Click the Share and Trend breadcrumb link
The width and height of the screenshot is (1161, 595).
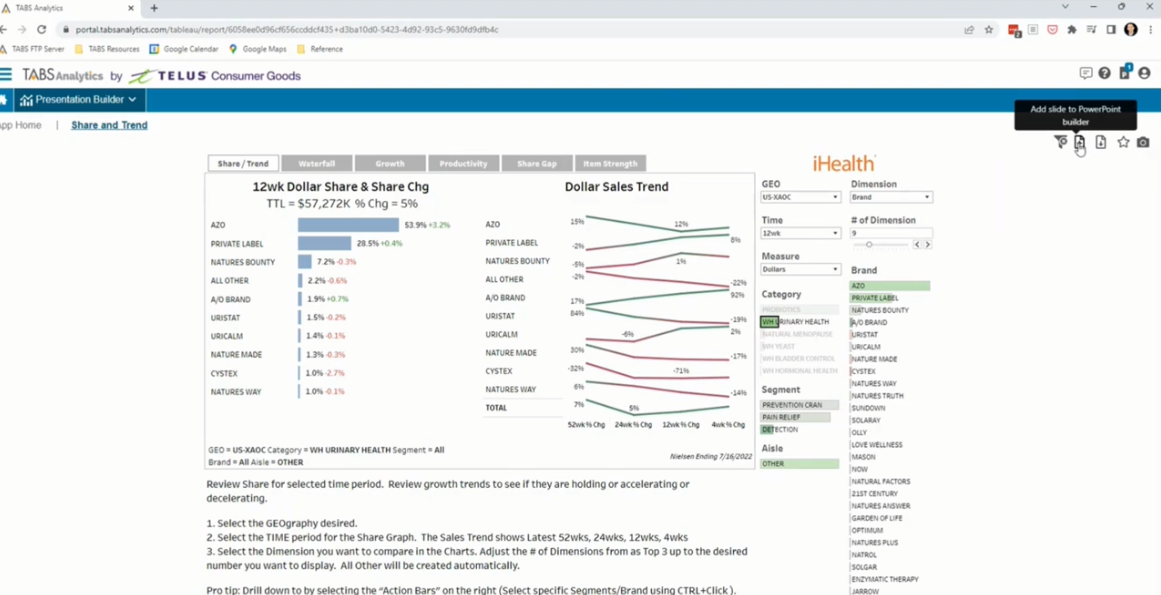point(109,125)
